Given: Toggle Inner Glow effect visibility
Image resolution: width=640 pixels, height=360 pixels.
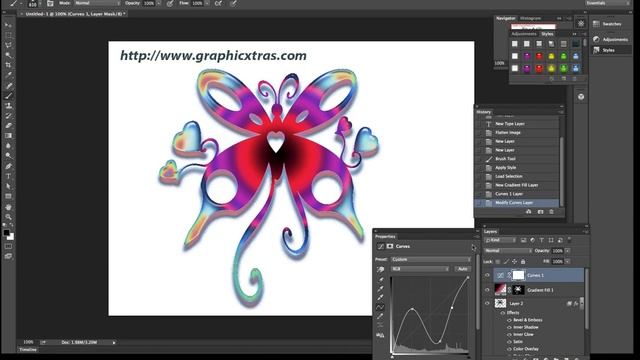Looking at the screenshot, I should click(x=509, y=335).
